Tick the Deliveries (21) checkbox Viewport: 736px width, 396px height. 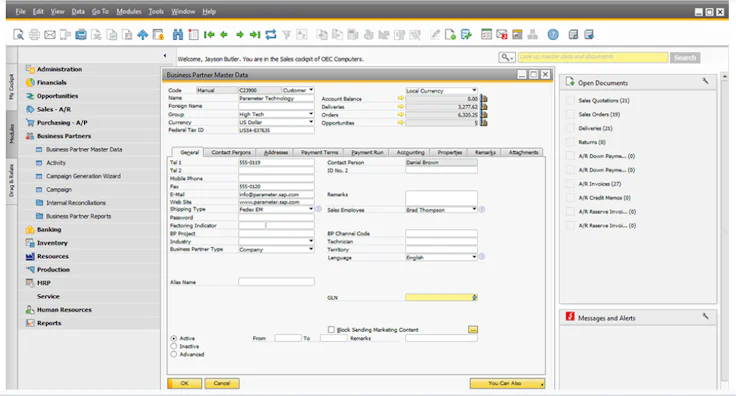point(570,128)
